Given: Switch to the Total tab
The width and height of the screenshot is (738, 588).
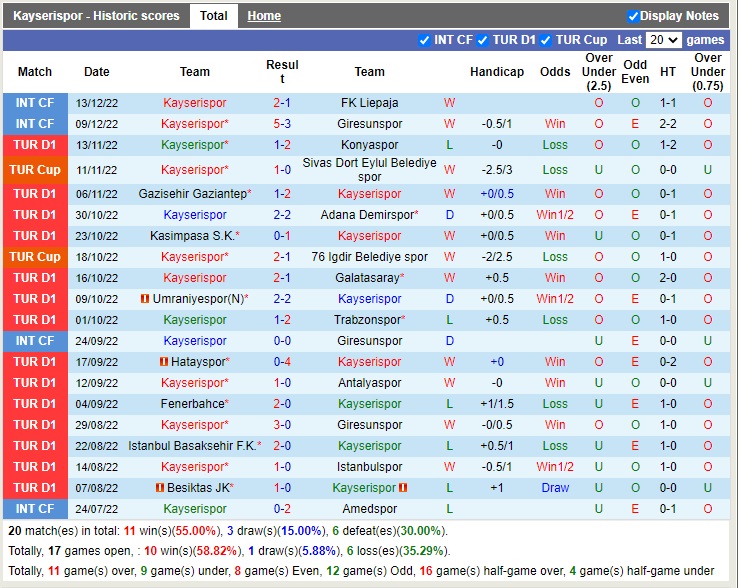Looking at the screenshot, I should pos(213,16).
